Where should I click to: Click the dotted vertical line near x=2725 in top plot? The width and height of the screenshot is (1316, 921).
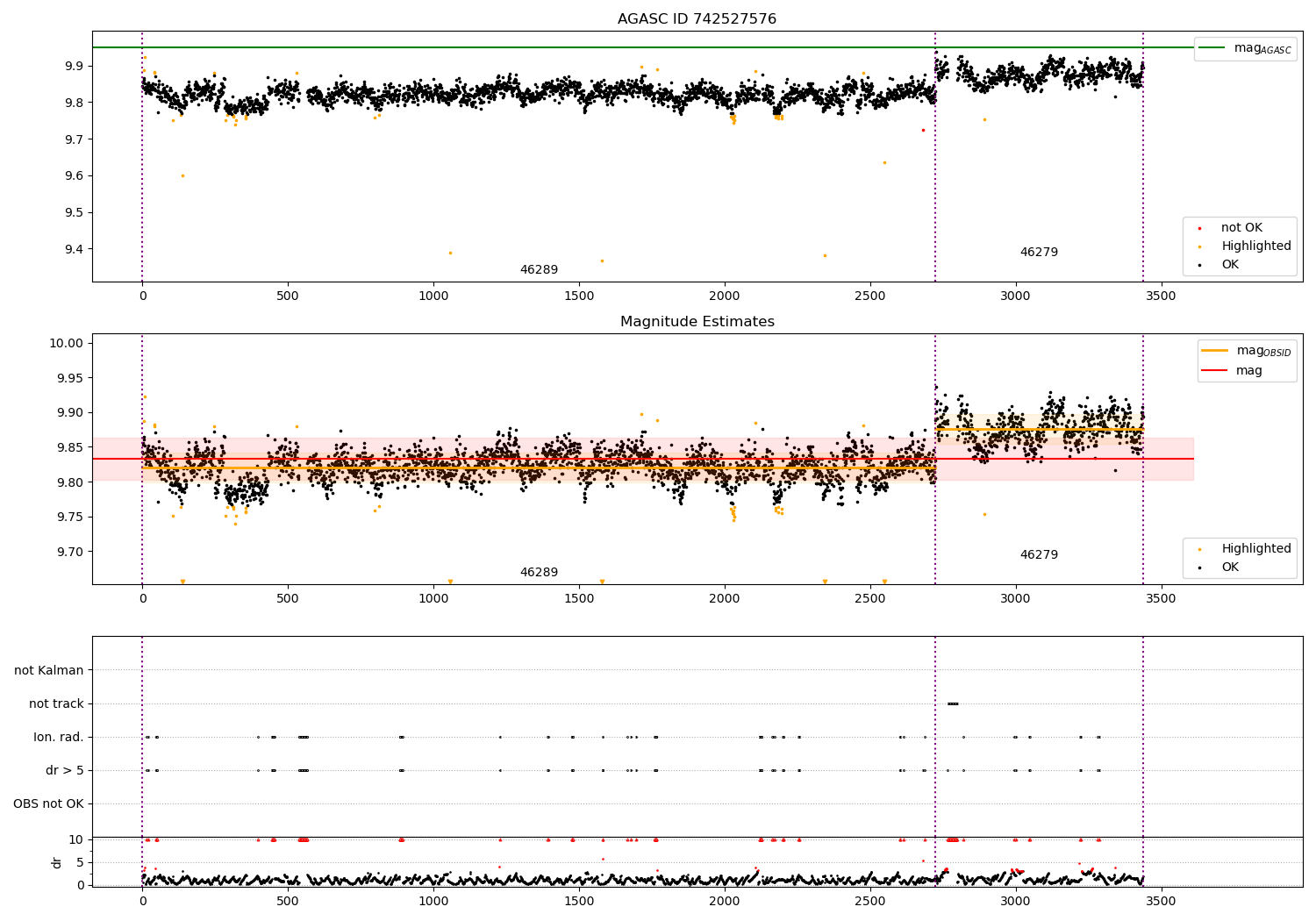point(935,158)
